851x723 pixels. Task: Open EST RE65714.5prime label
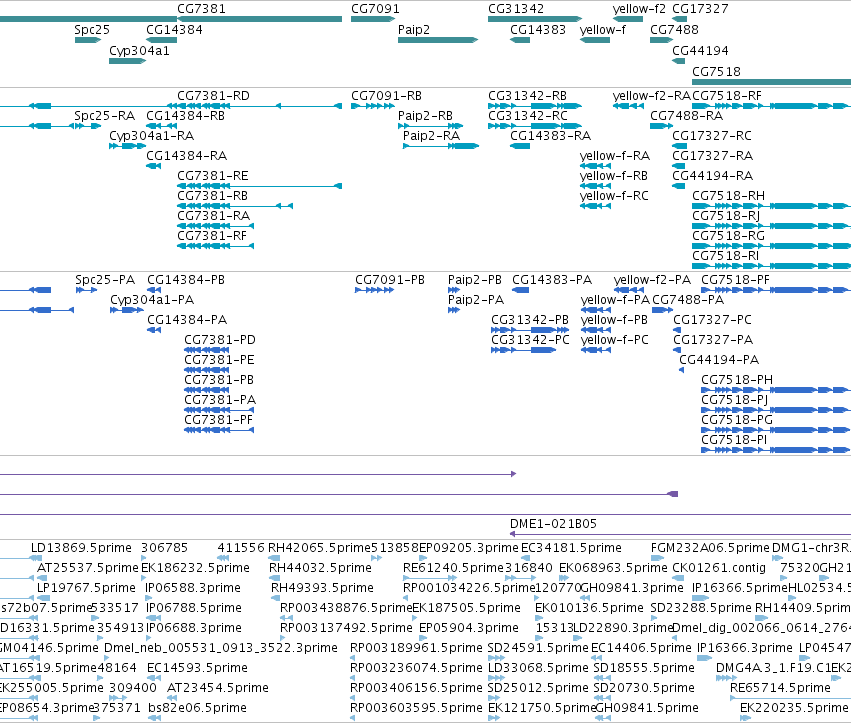coord(780,688)
